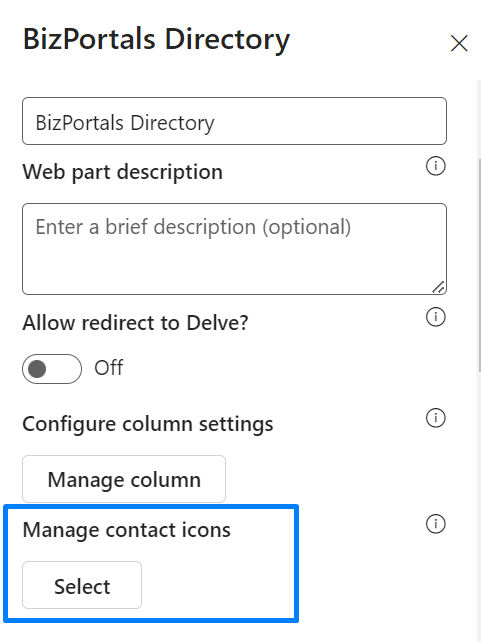Click the Off label beside the toggle
Image resolution: width=481 pixels, height=642 pixels.
click(109, 368)
